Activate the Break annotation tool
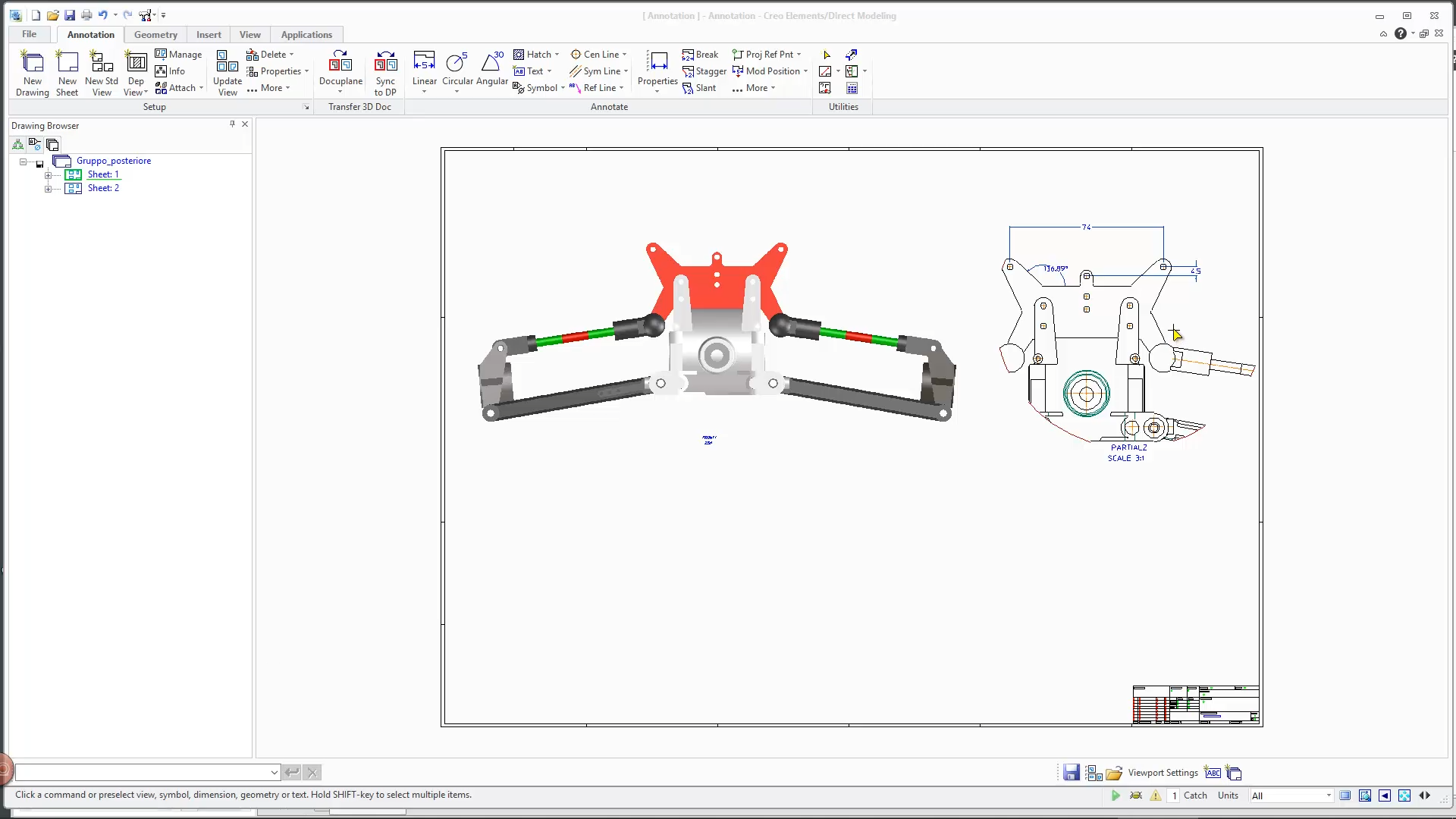The height and width of the screenshot is (819, 1456). (701, 54)
